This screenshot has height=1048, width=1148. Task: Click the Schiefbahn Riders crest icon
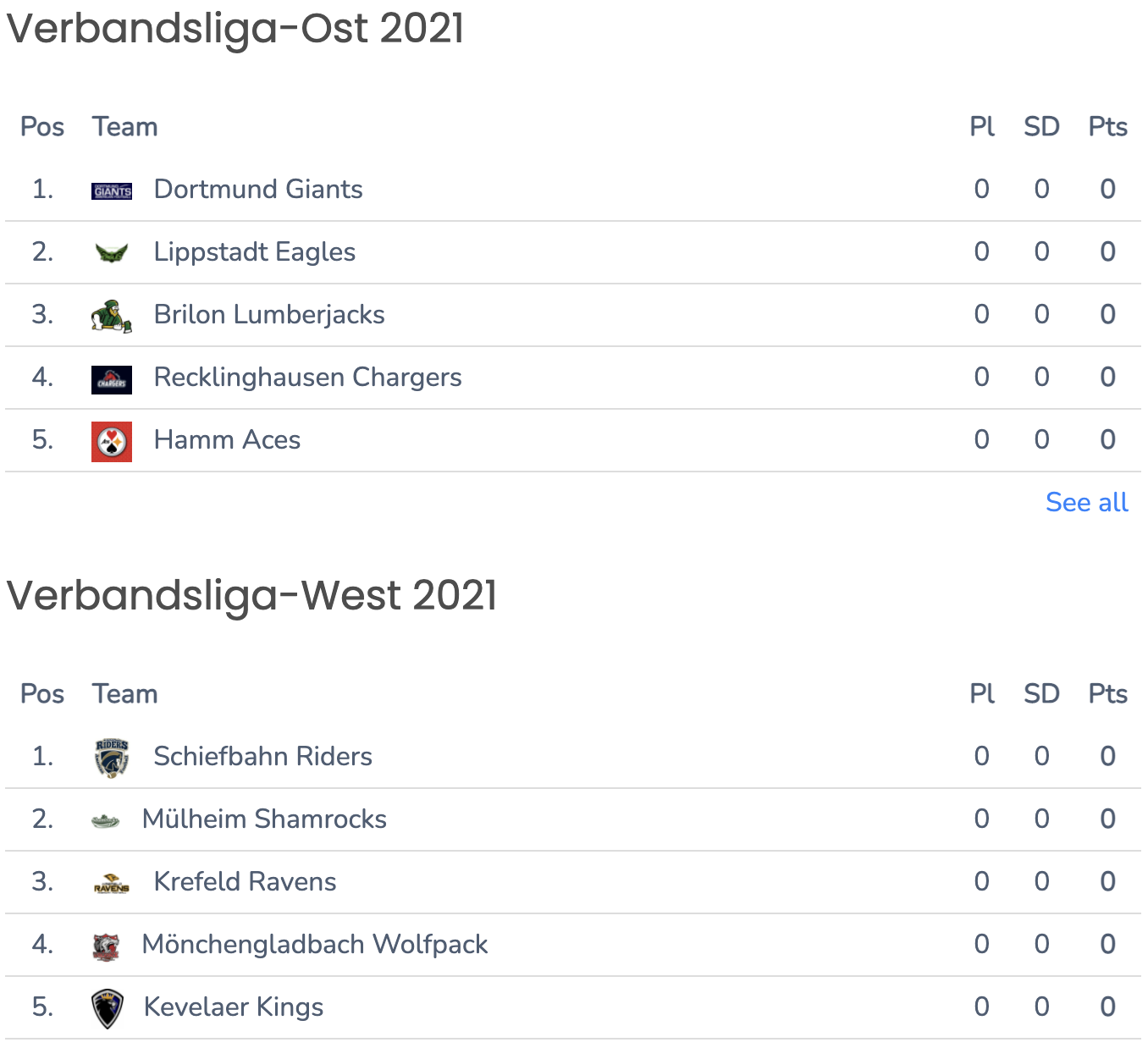point(112,758)
